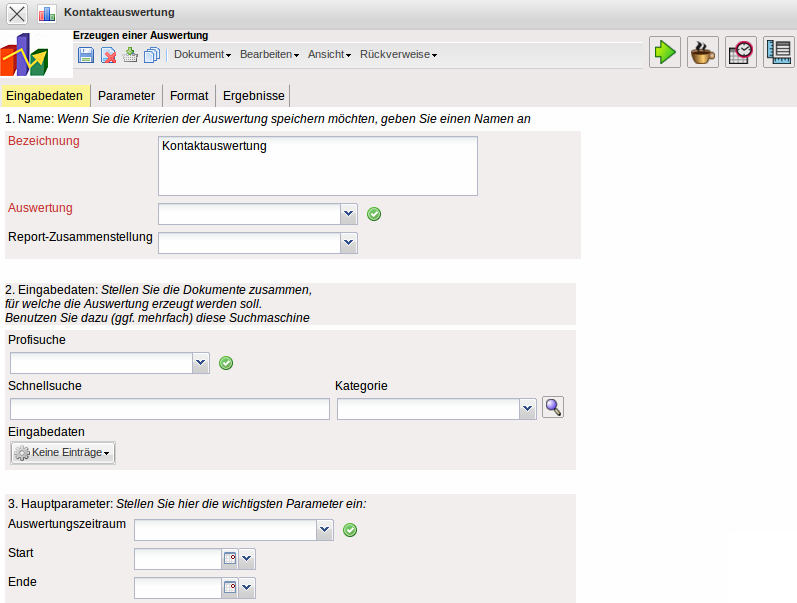
Task: Click the coffee cup icon
Action: coord(703,52)
